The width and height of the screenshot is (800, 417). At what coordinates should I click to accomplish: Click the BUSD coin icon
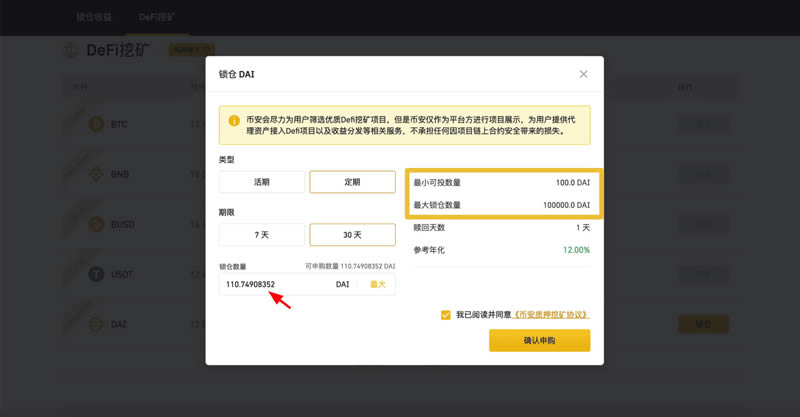[x=96, y=224]
